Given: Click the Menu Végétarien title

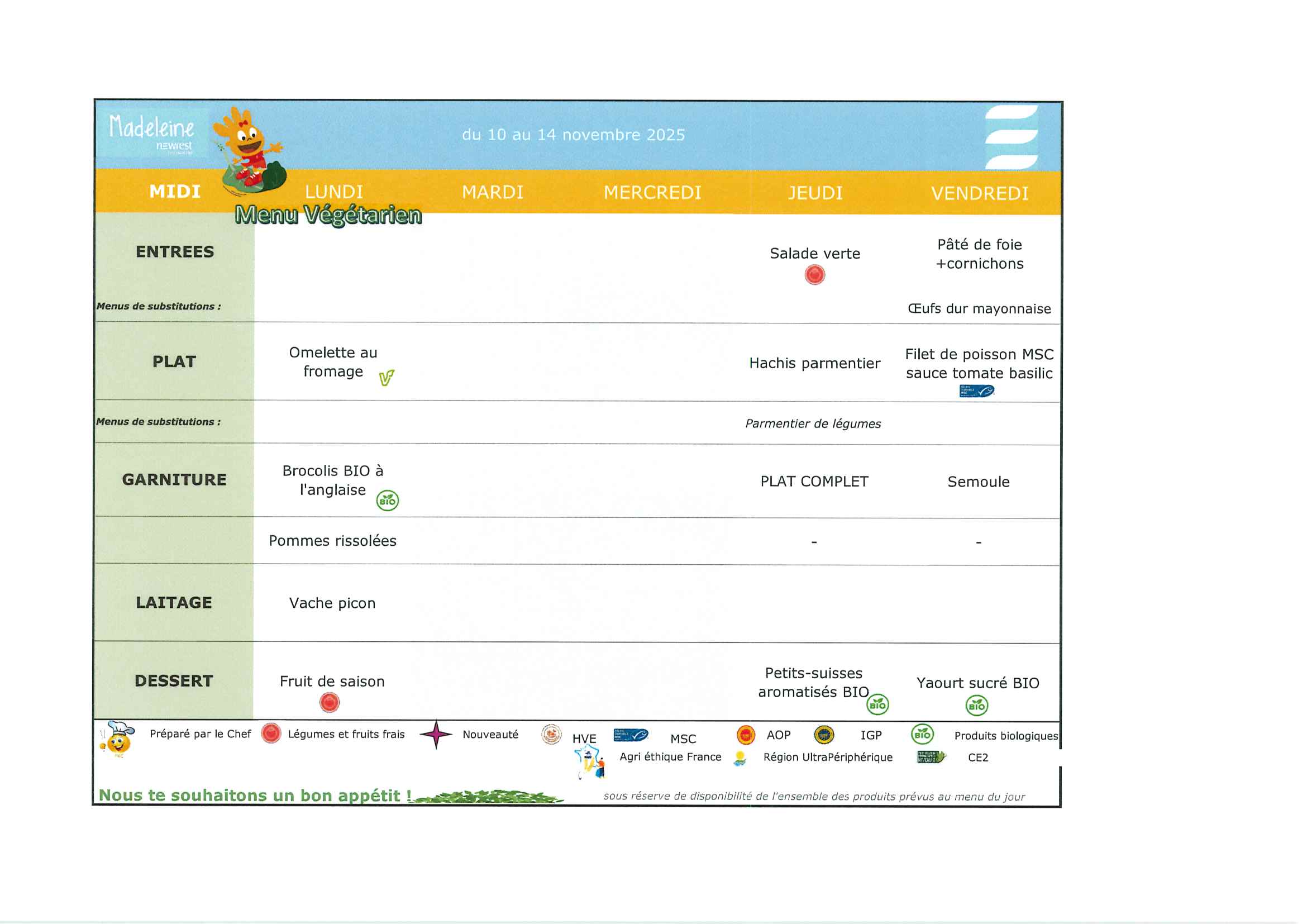Looking at the screenshot, I should 328,215.
